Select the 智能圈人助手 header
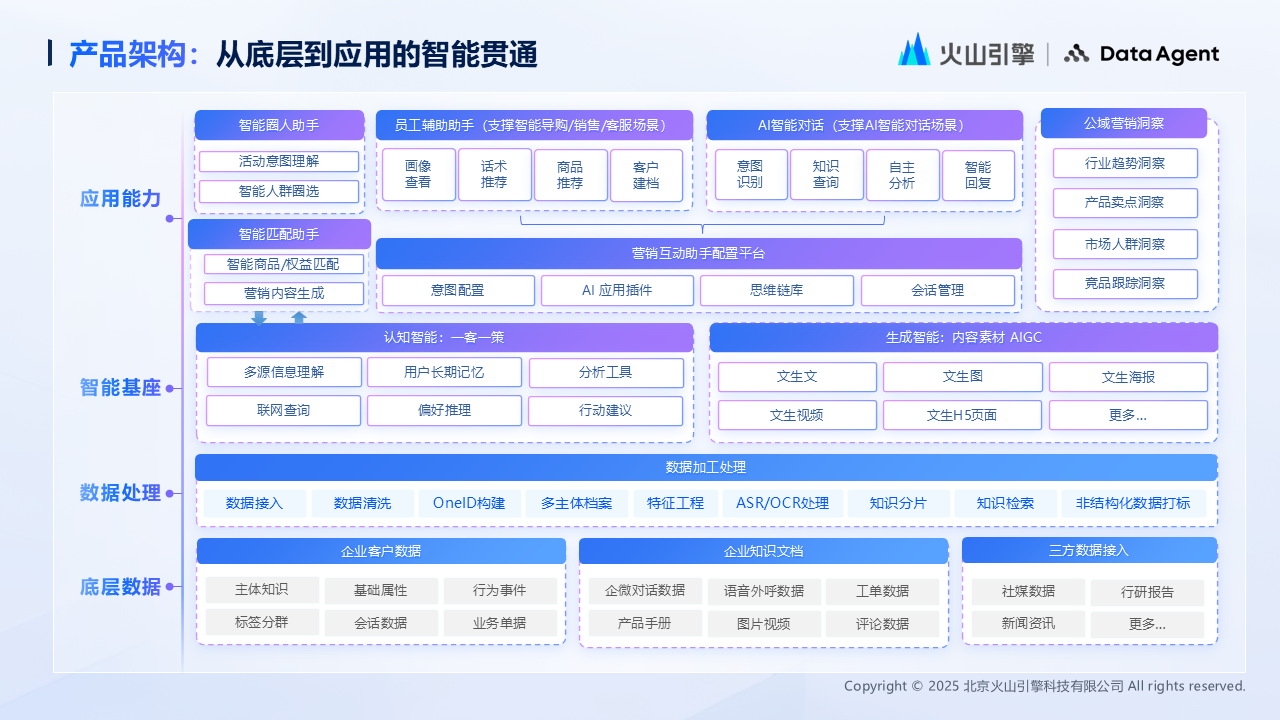 (279, 125)
